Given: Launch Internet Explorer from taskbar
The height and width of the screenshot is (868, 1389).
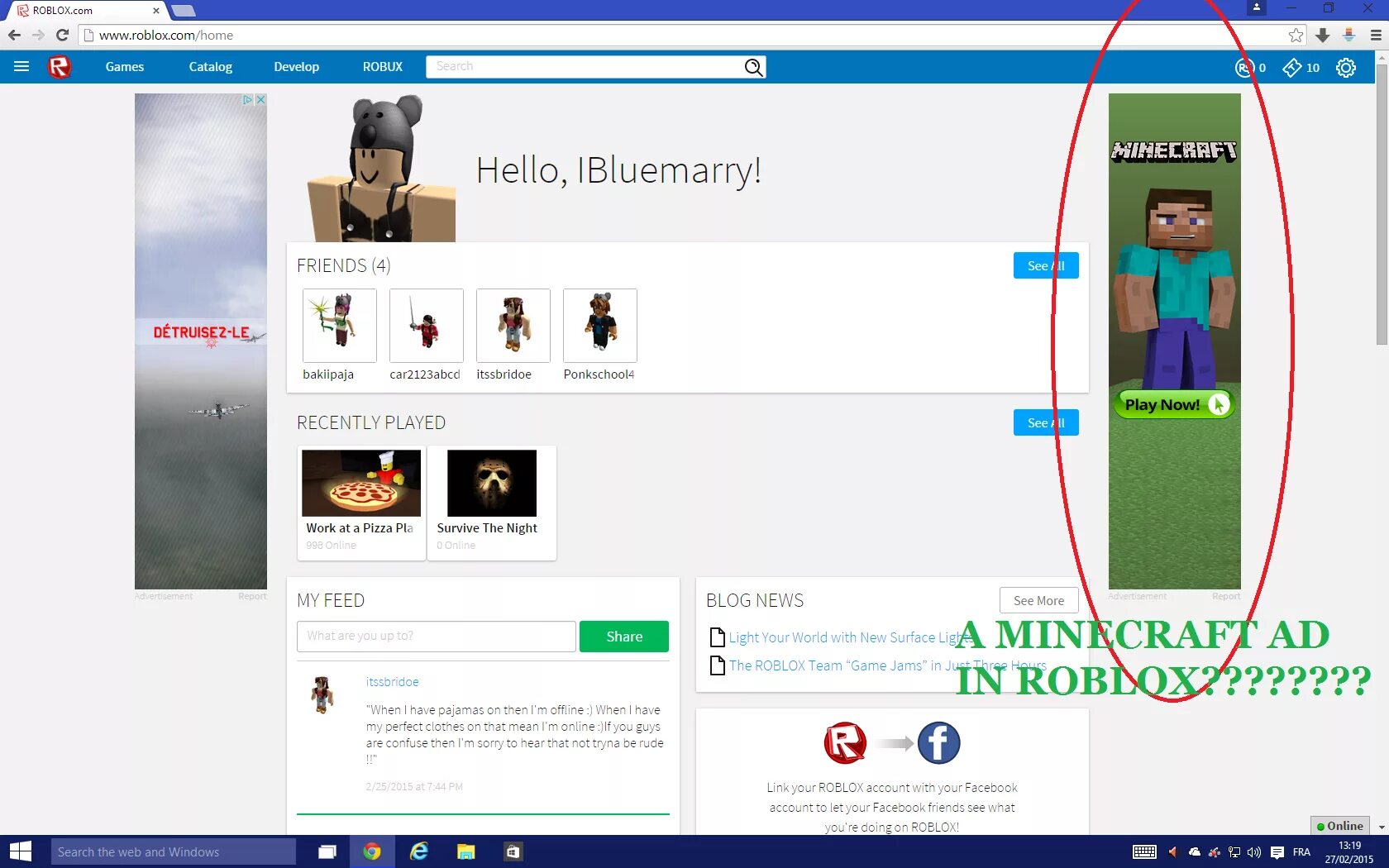Looking at the screenshot, I should pos(419,851).
